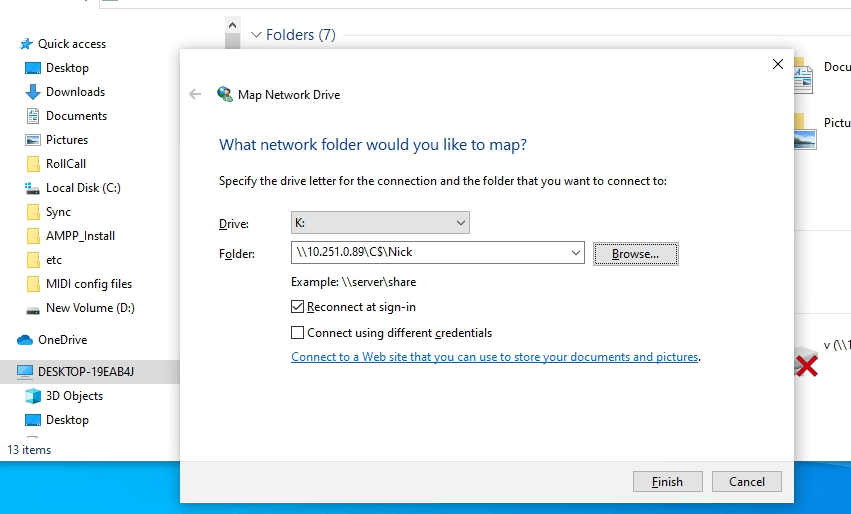Click the 'Example: \\server\share' text

353,282
